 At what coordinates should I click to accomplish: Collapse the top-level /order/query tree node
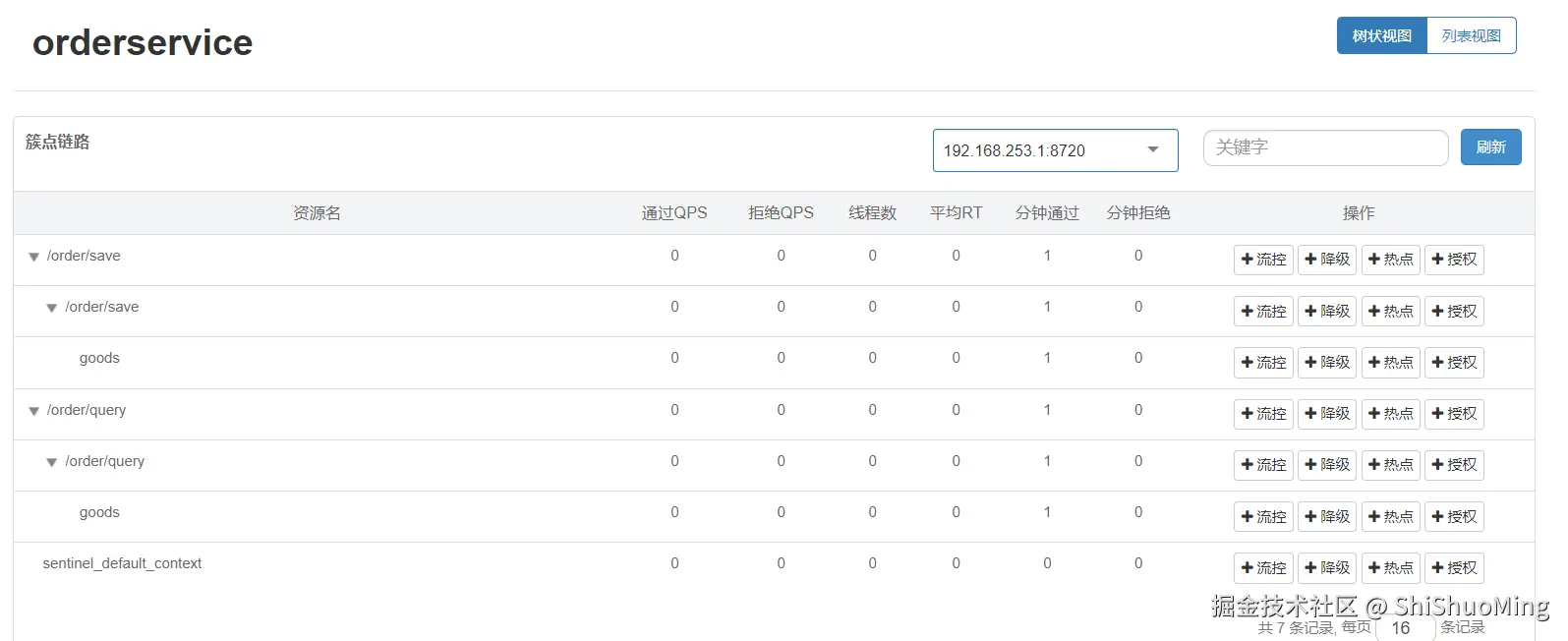click(33, 412)
